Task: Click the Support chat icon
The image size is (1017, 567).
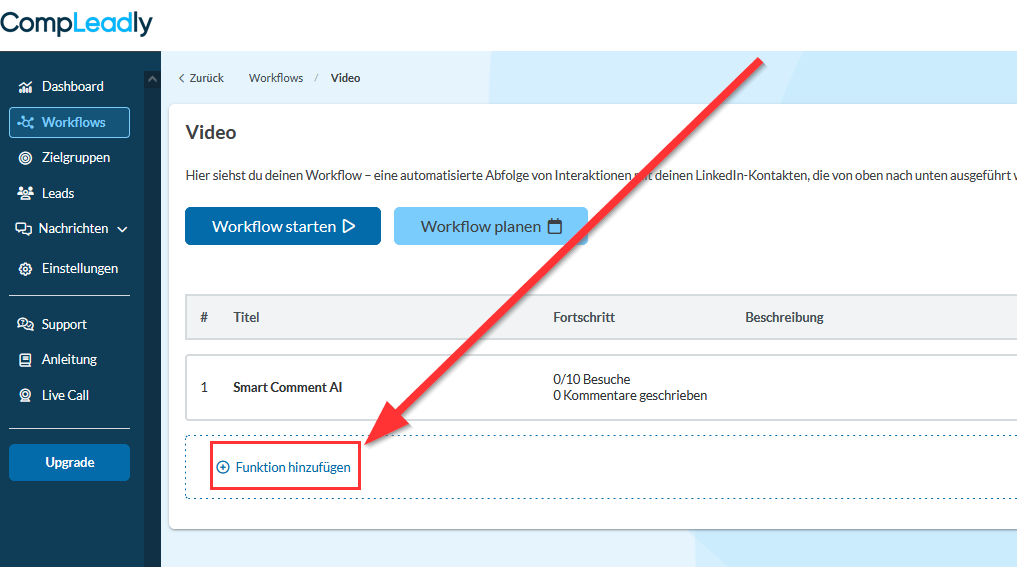Action: point(26,325)
